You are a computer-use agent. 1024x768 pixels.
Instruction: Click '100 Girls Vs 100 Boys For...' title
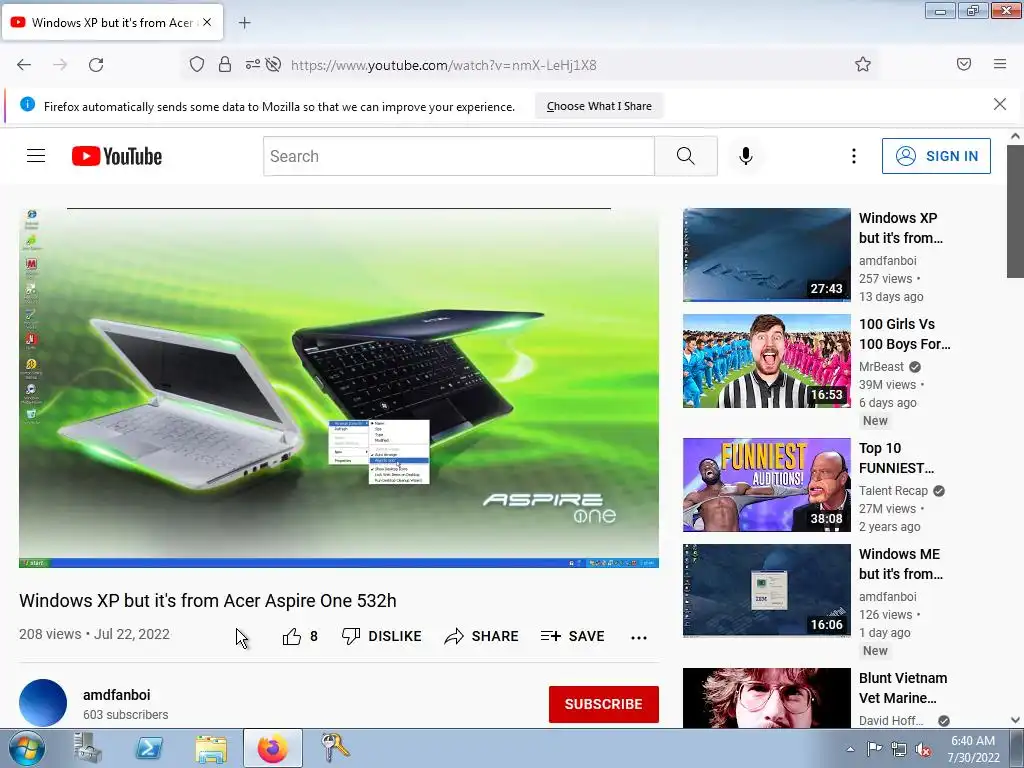coord(904,334)
